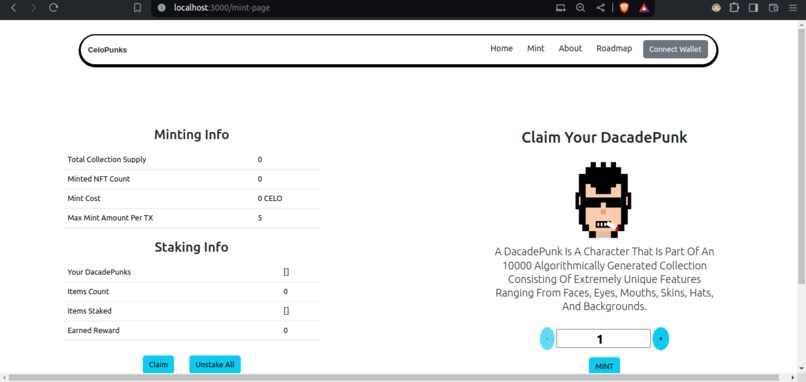The width and height of the screenshot is (806, 382).
Task: Open the site information icon
Action: (162, 8)
